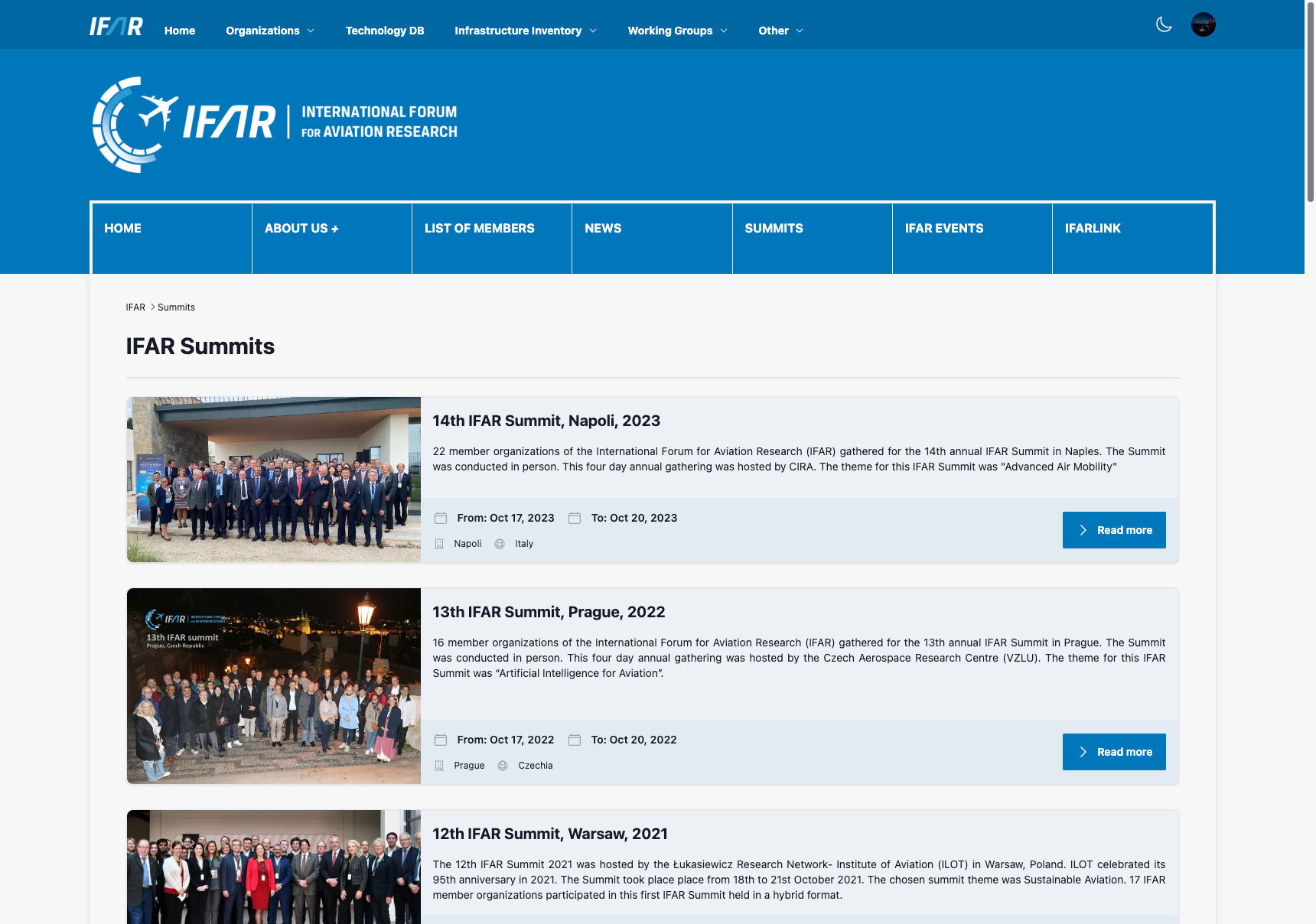
Task: Toggle dark mode moon icon
Action: point(1164,24)
